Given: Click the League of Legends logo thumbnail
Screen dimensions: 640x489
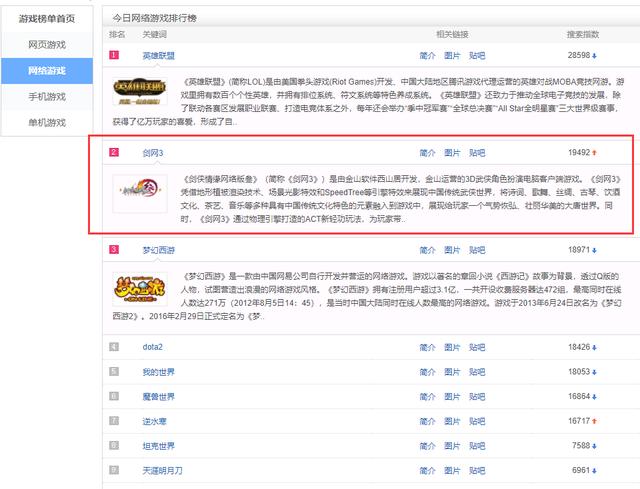Looking at the screenshot, I should tap(141, 93).
